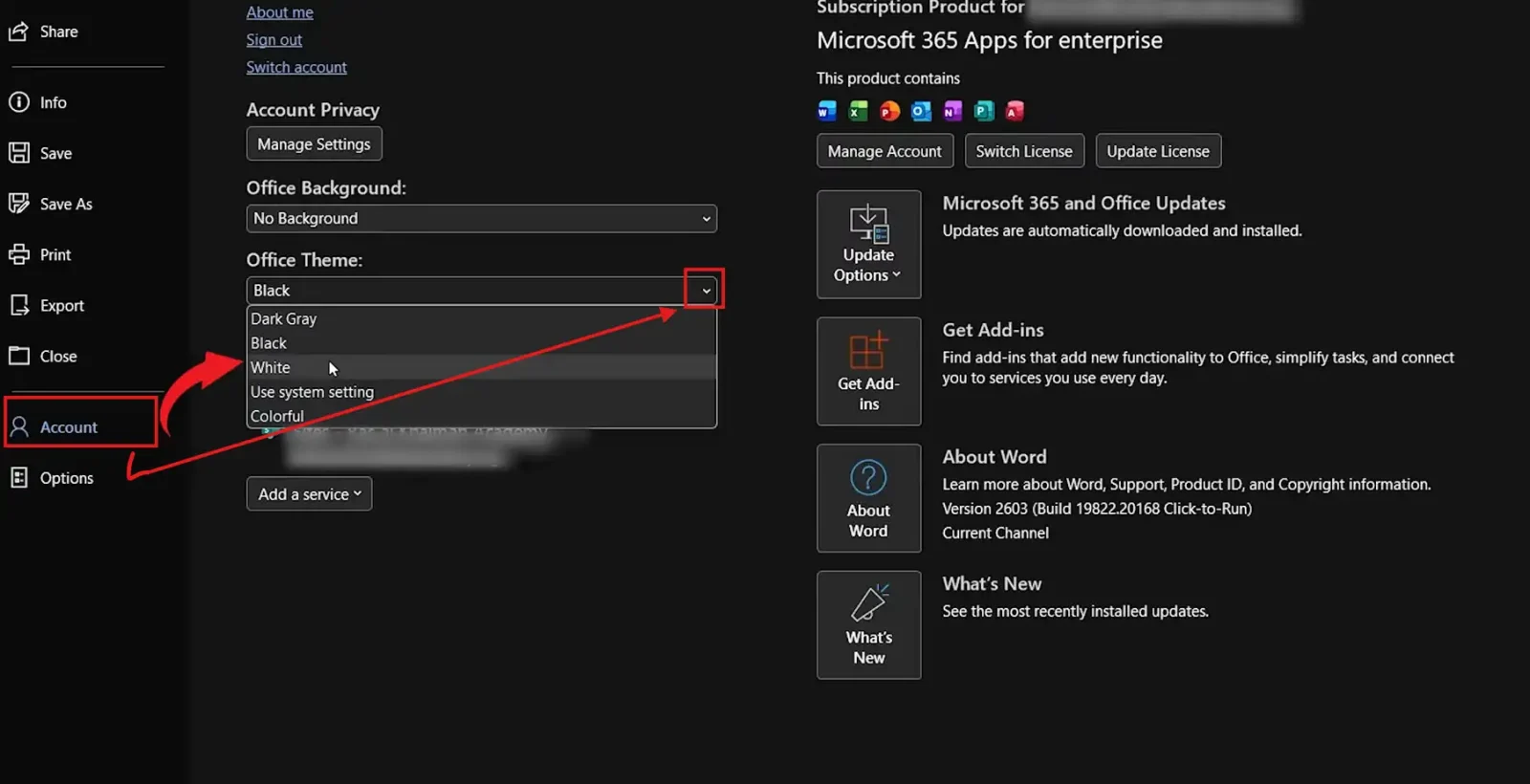Click the Share icon in the sidebar
Screen dimensions: 1530x784
[18, 32]
